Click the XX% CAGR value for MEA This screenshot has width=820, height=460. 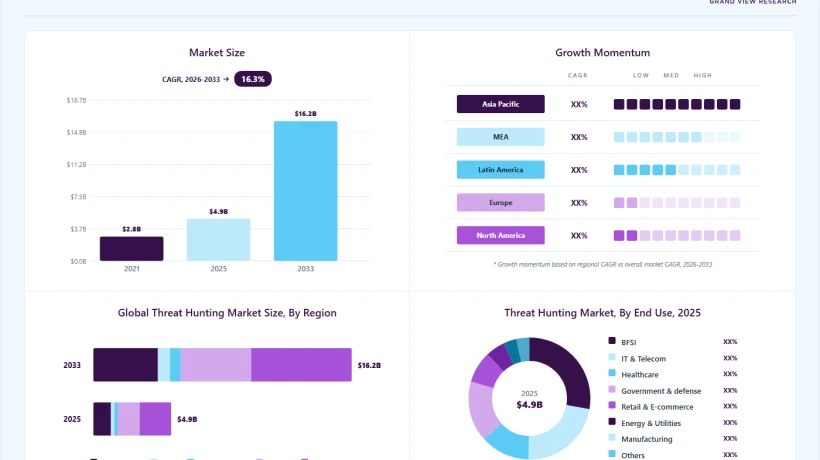pyautogui.click(x=579, y=137)
